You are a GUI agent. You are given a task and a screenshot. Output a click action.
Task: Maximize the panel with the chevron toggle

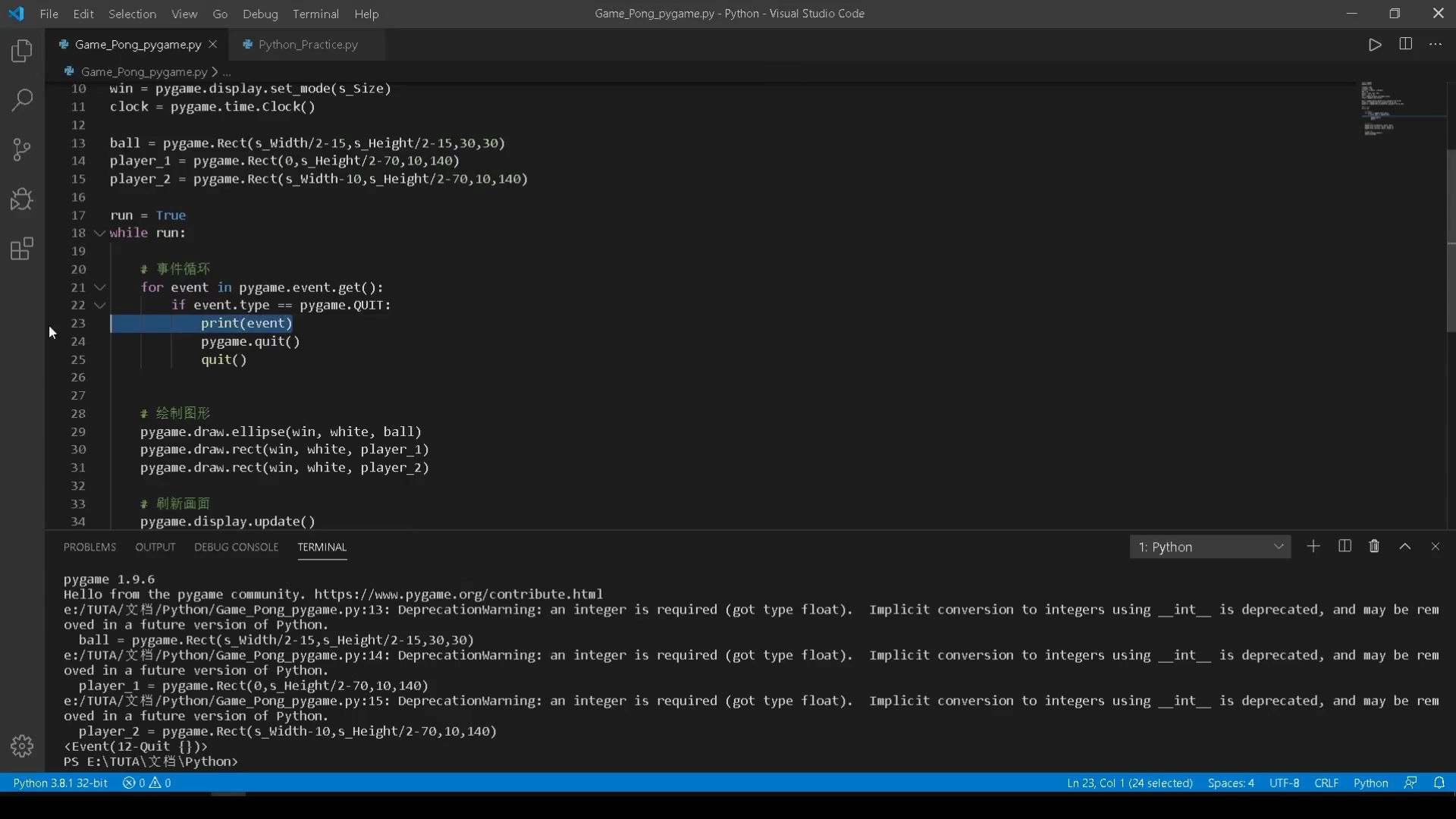click(1404, 546)
